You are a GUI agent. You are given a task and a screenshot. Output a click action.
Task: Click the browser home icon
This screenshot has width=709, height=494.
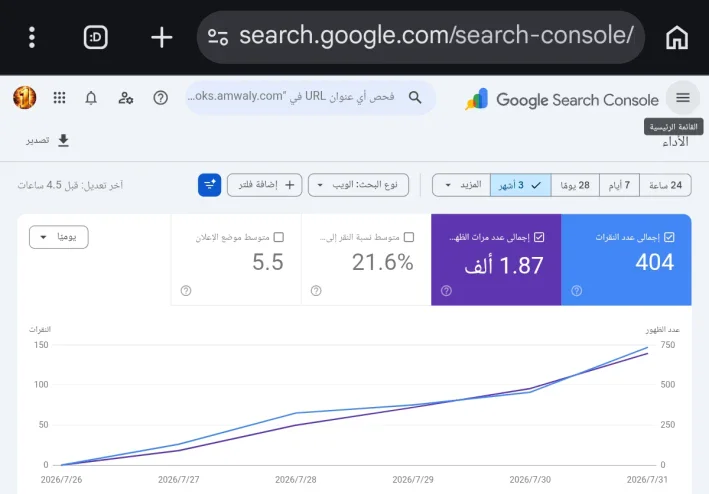[677, 37]
